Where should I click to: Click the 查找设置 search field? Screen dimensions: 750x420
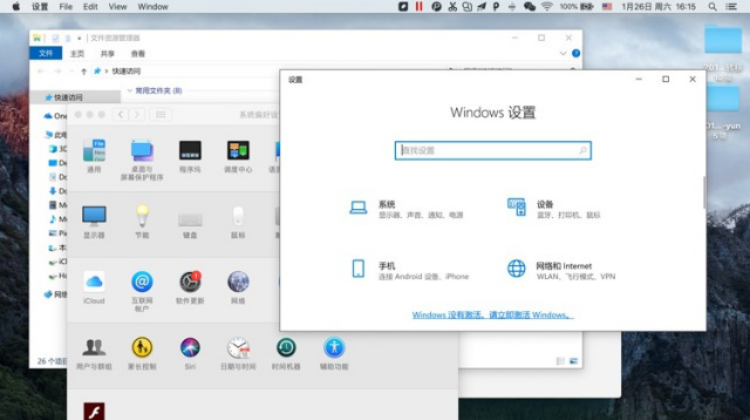492,150
